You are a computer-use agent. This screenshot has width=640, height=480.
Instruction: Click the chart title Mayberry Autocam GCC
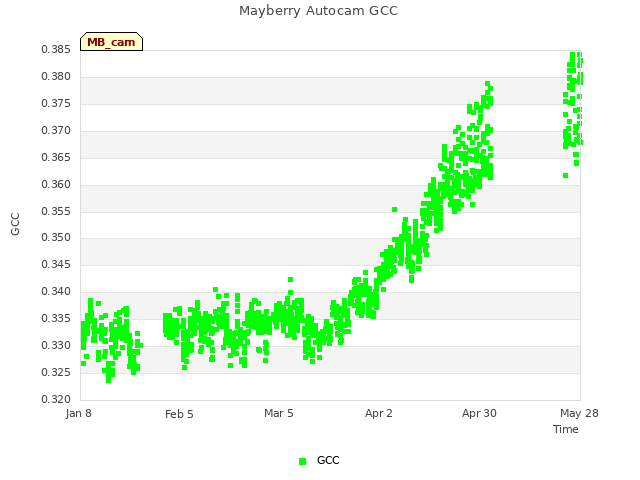pos(318,11)
